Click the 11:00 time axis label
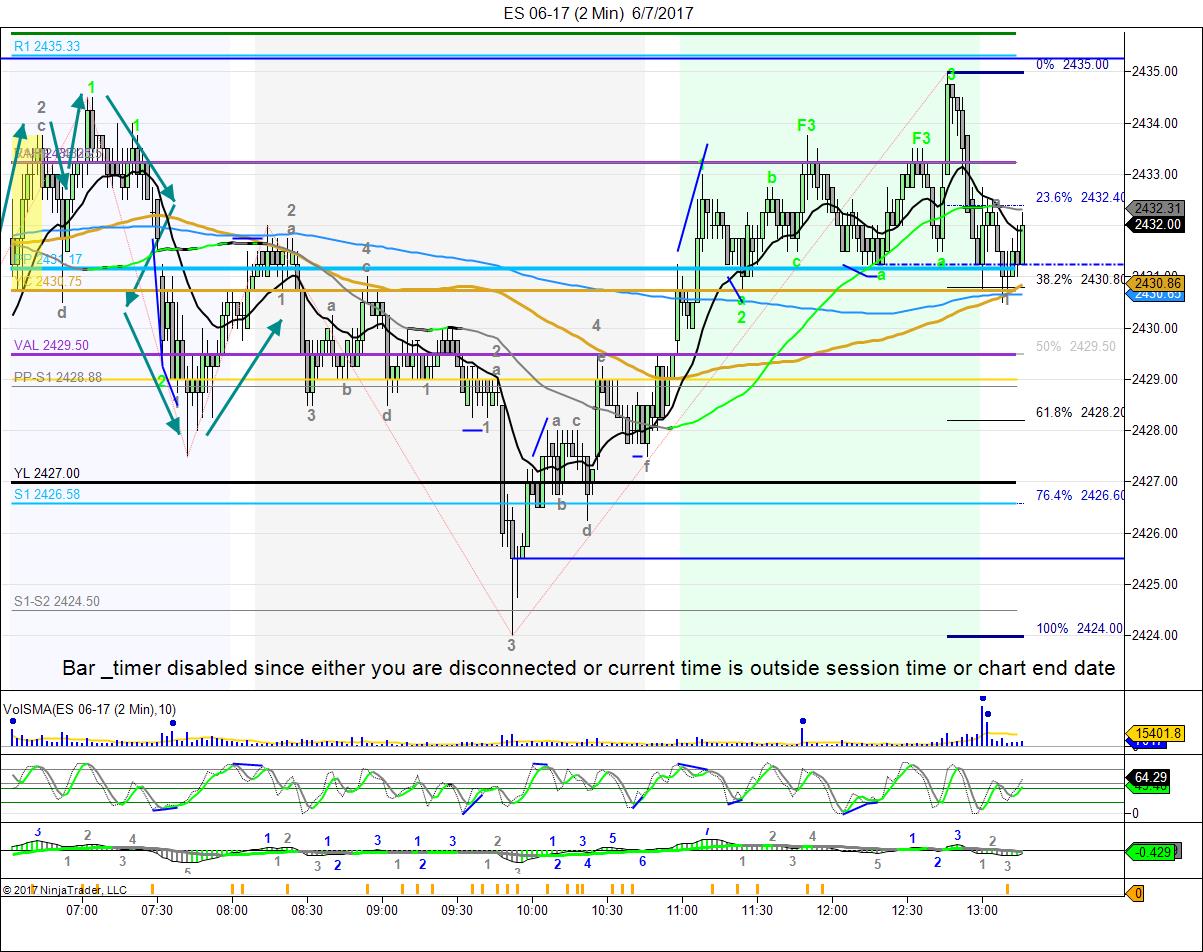1203x952 pixels. (682, 909)
